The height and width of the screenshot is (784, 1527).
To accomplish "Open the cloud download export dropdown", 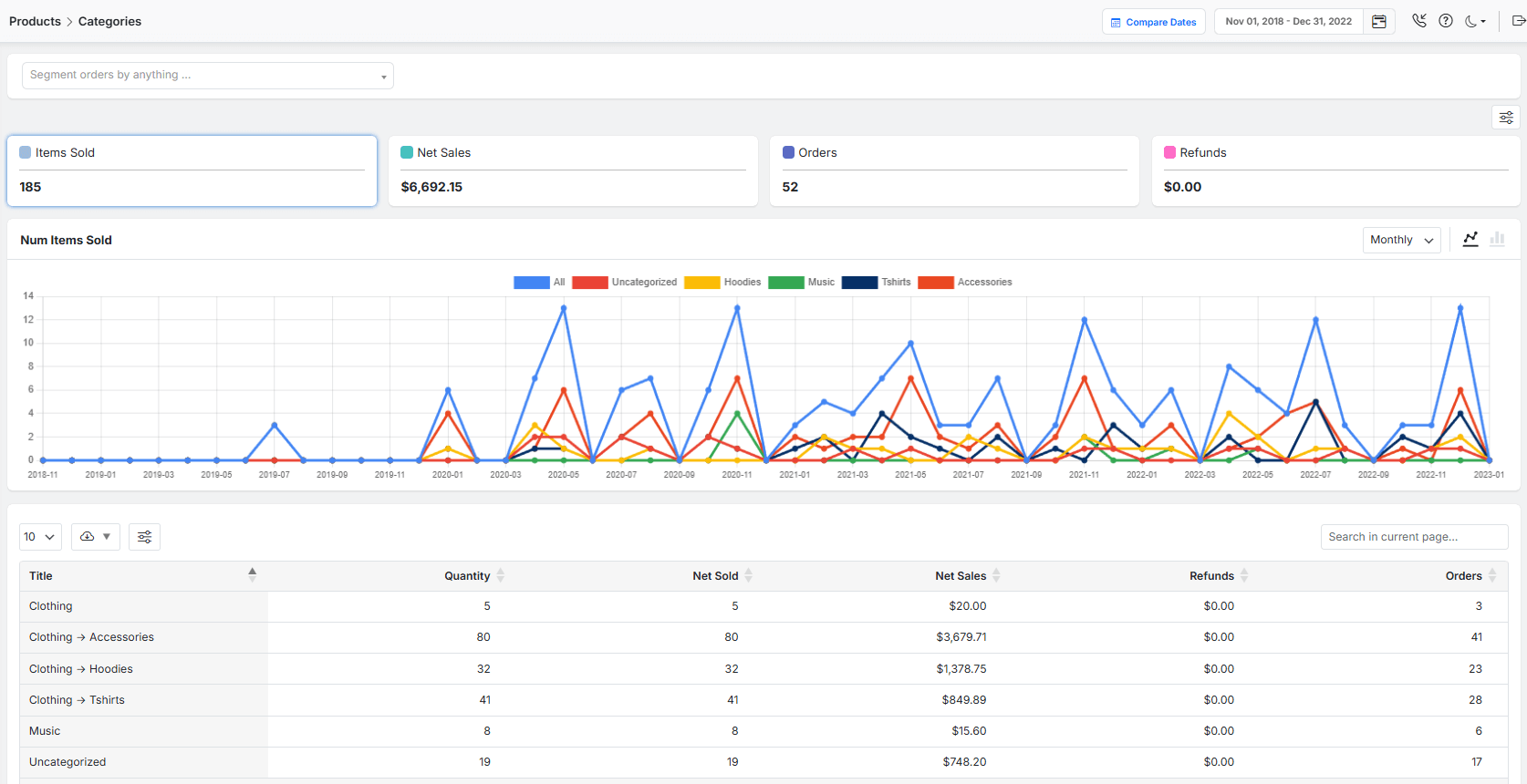I will [96, 537].
